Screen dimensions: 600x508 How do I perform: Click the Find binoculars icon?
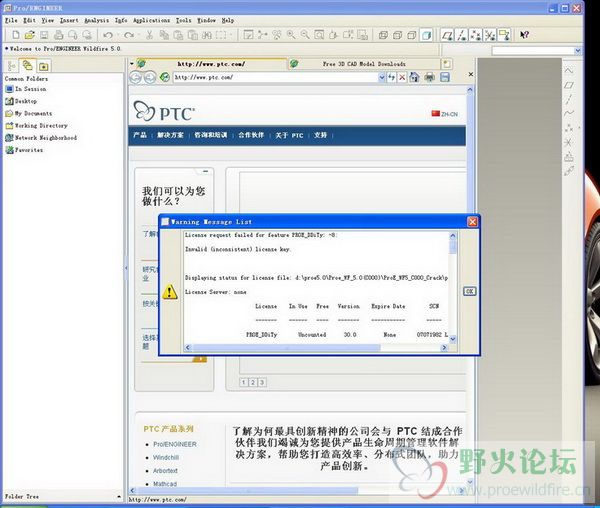[x=207, y=35]
